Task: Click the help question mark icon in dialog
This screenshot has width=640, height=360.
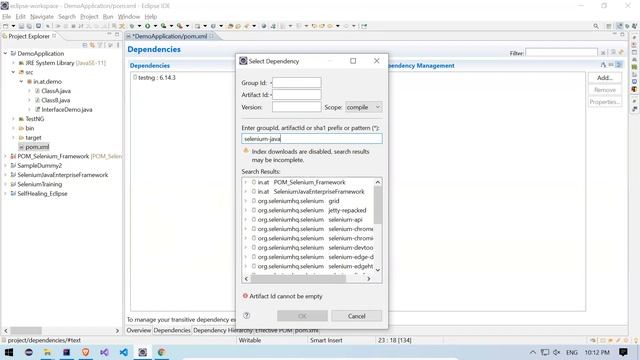Action: click(x=247, y=315)
